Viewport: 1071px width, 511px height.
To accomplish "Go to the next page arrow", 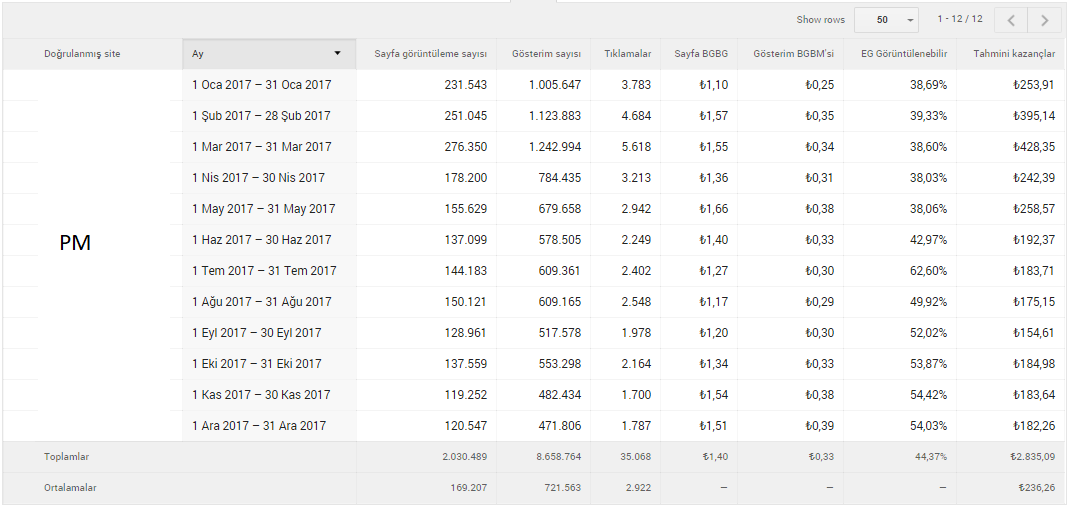I will click(1044, 20).
